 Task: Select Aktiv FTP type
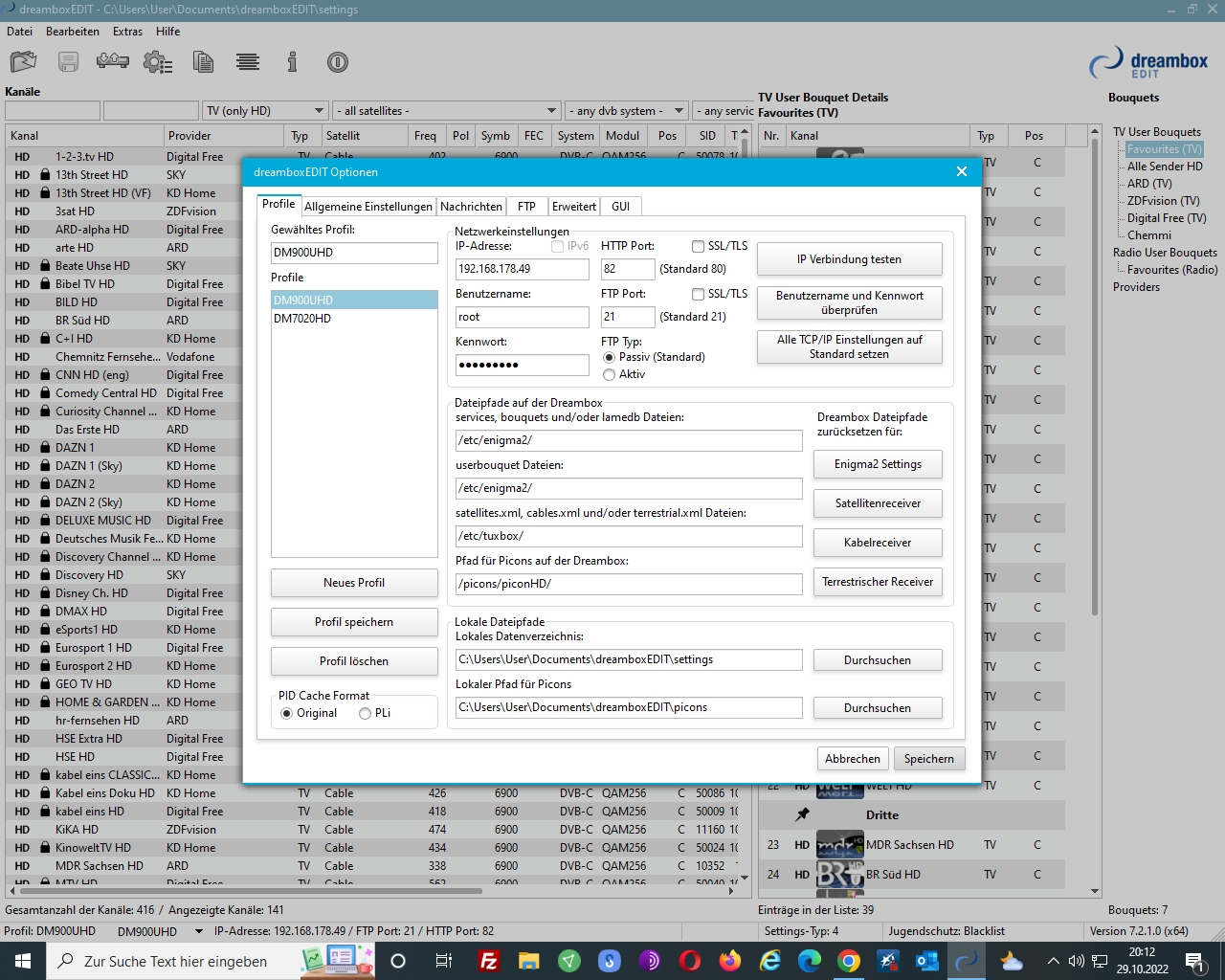(x=609, y=374)
